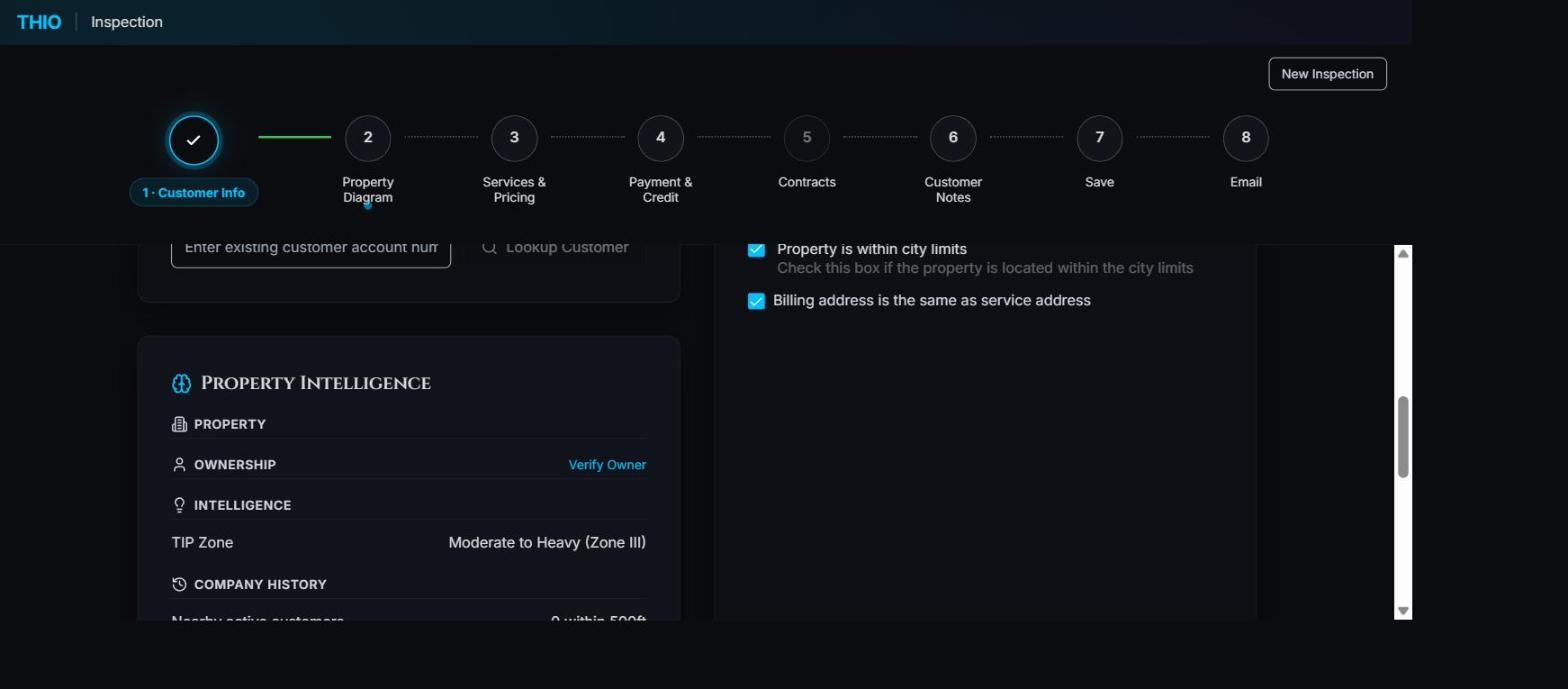The height and width of the screenshot is (689, 1568).
Task: Click the history clock icon beside COMPANY HISTORY
Action: (179, 584)
